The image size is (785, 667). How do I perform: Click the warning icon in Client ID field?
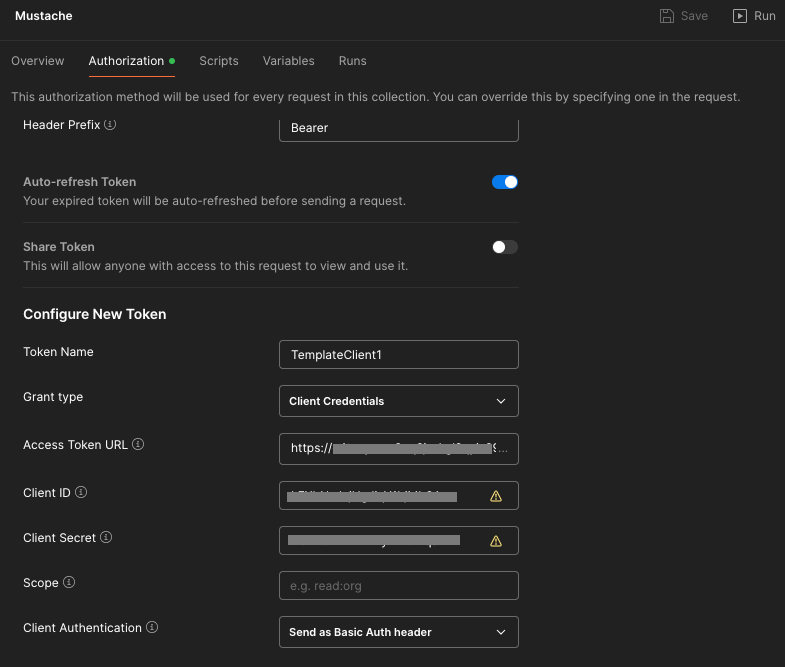[x=496, y=496]
